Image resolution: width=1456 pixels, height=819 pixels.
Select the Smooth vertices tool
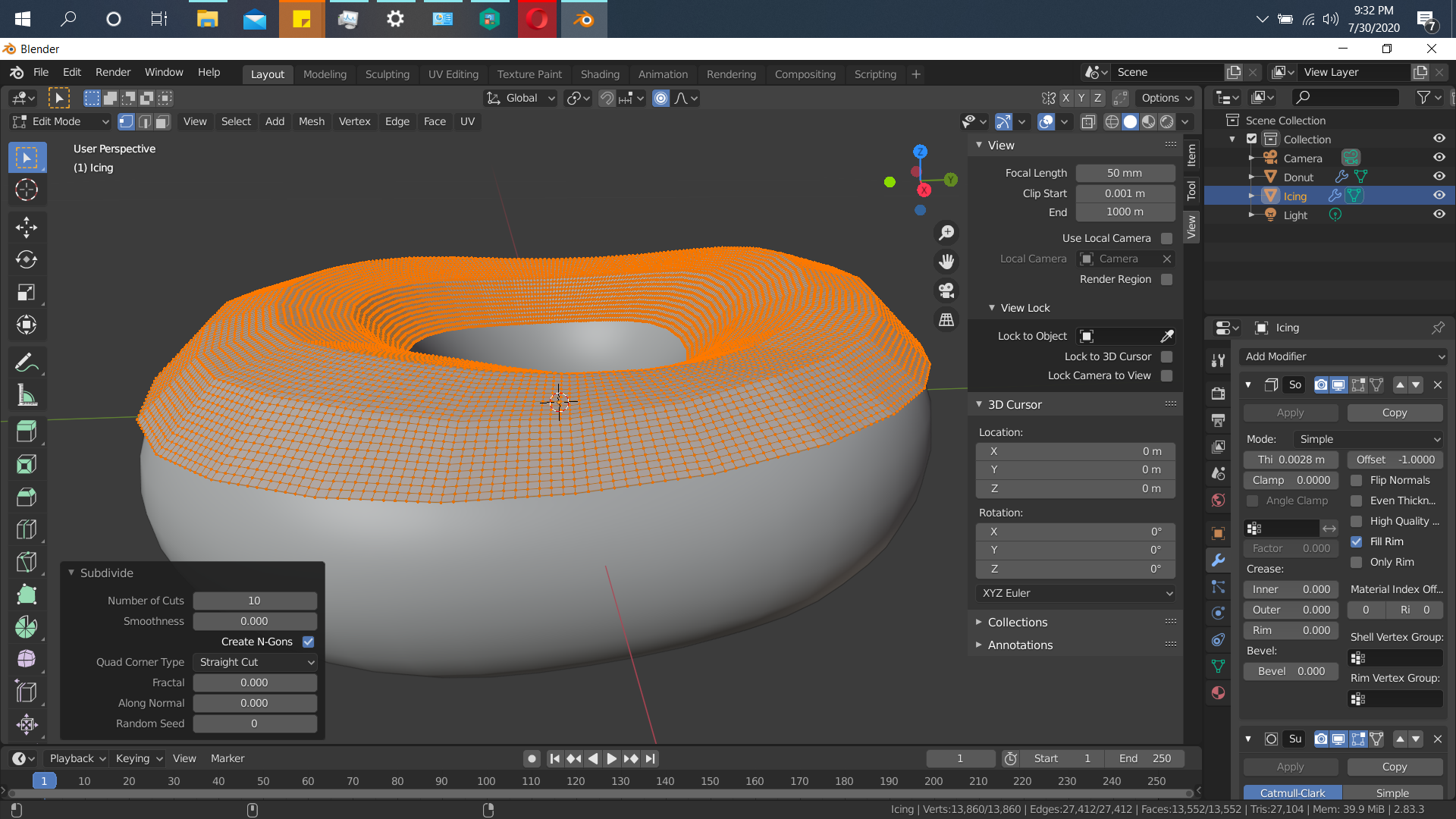[27, 659]
